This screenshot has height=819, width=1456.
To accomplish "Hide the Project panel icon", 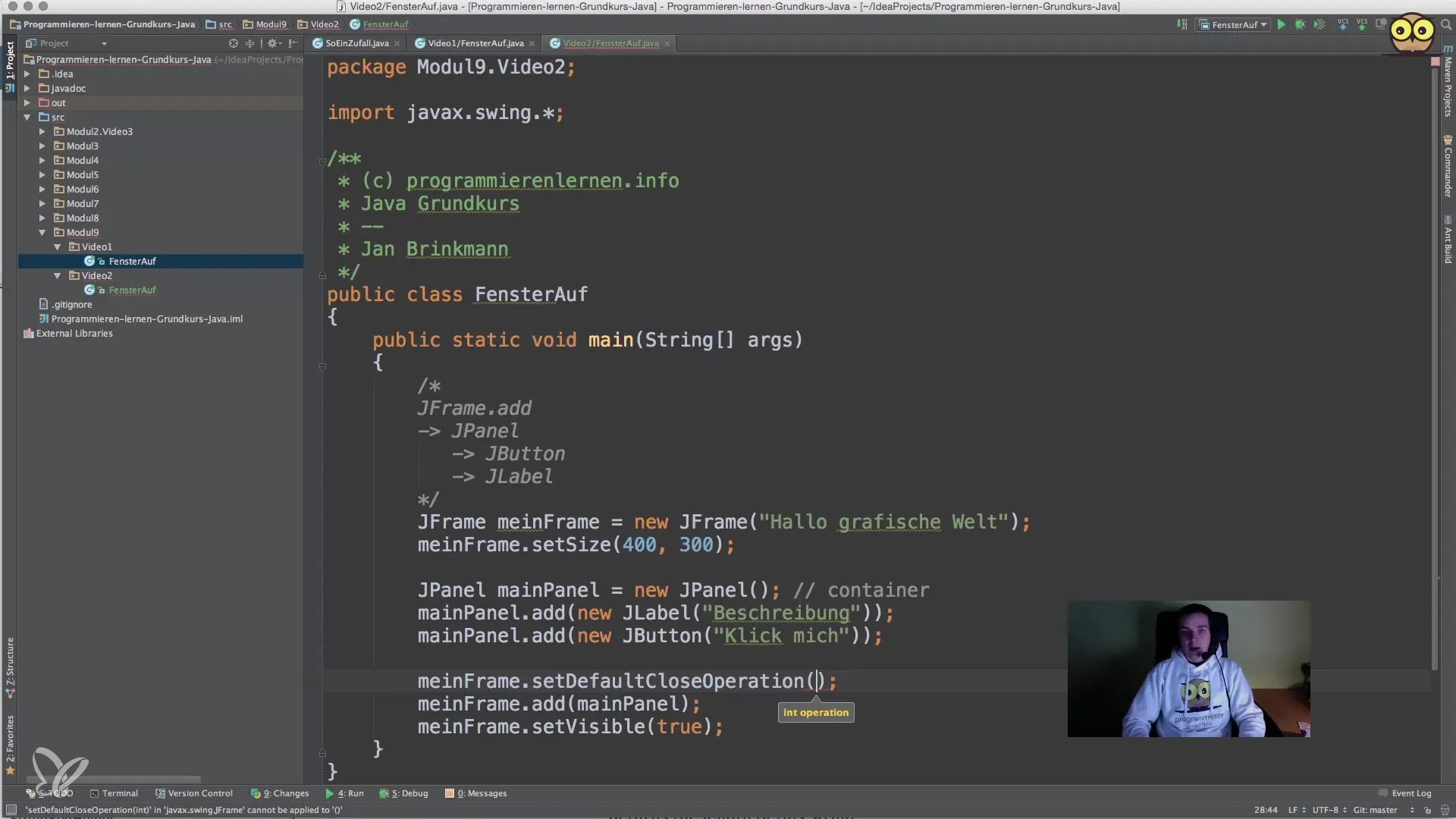I will (x=293, y=43).
